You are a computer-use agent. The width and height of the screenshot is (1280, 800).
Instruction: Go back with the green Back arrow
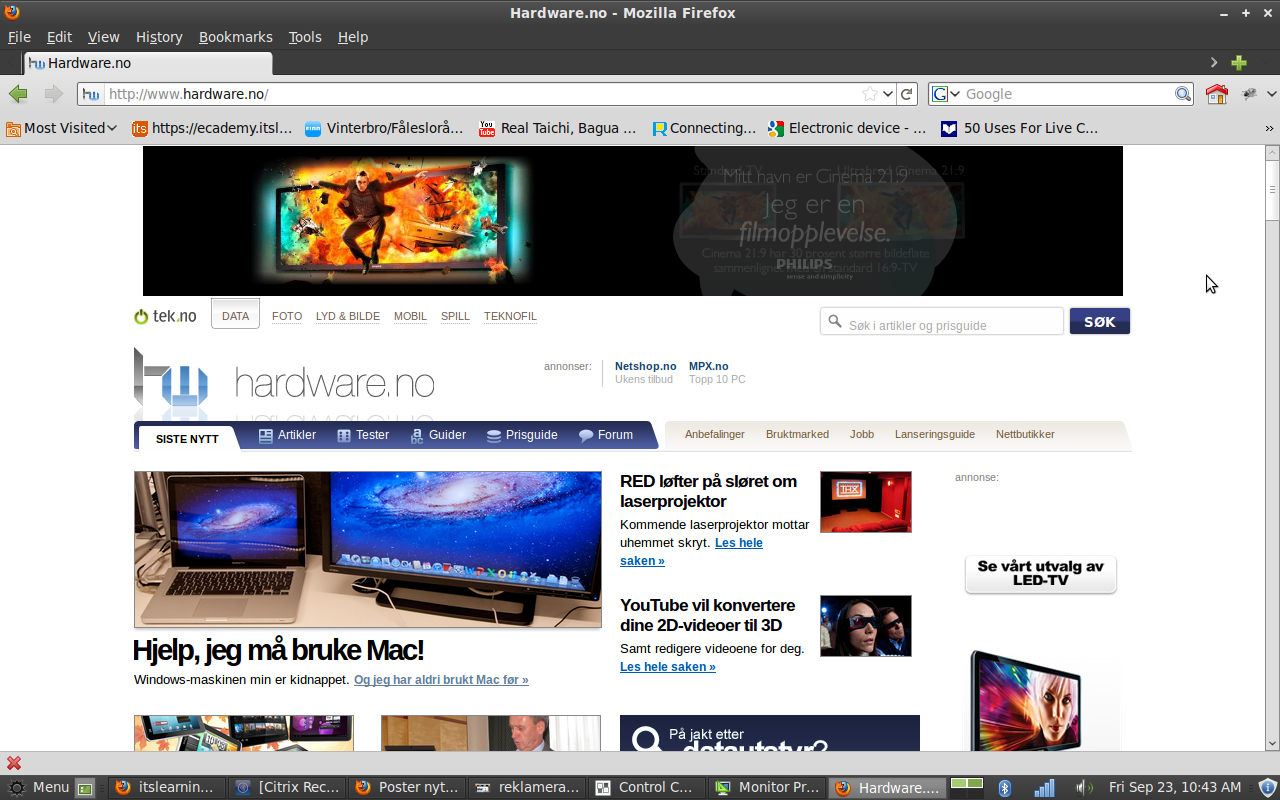[x=18, y=94]
